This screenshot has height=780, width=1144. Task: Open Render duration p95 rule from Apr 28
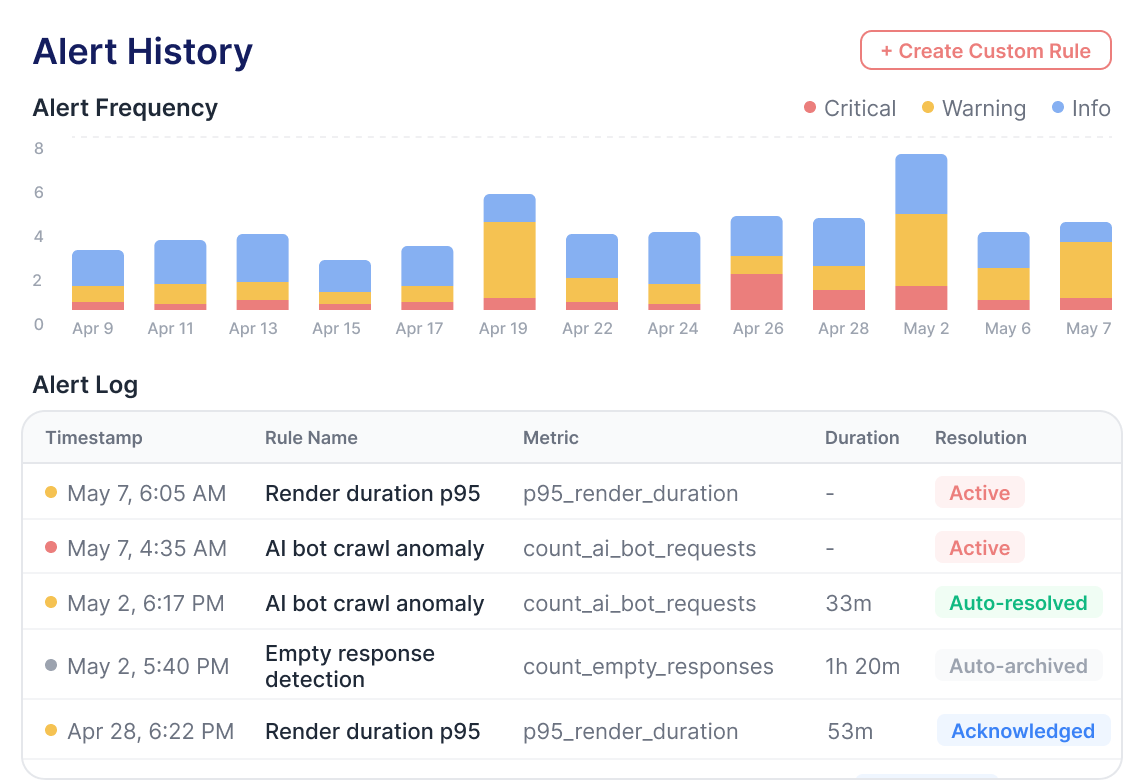(x=373, y=731)
